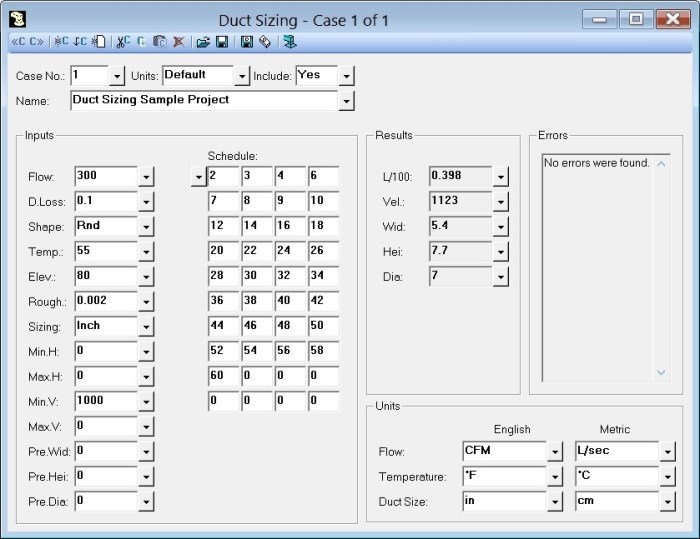Click schedule cell with value 14
The width and height of the screenshot is (700, 539).
pos(257,226)
